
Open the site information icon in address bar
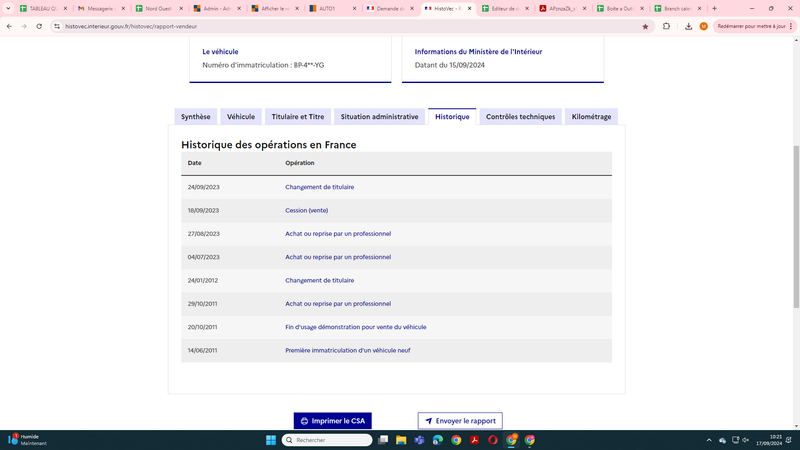57,27
